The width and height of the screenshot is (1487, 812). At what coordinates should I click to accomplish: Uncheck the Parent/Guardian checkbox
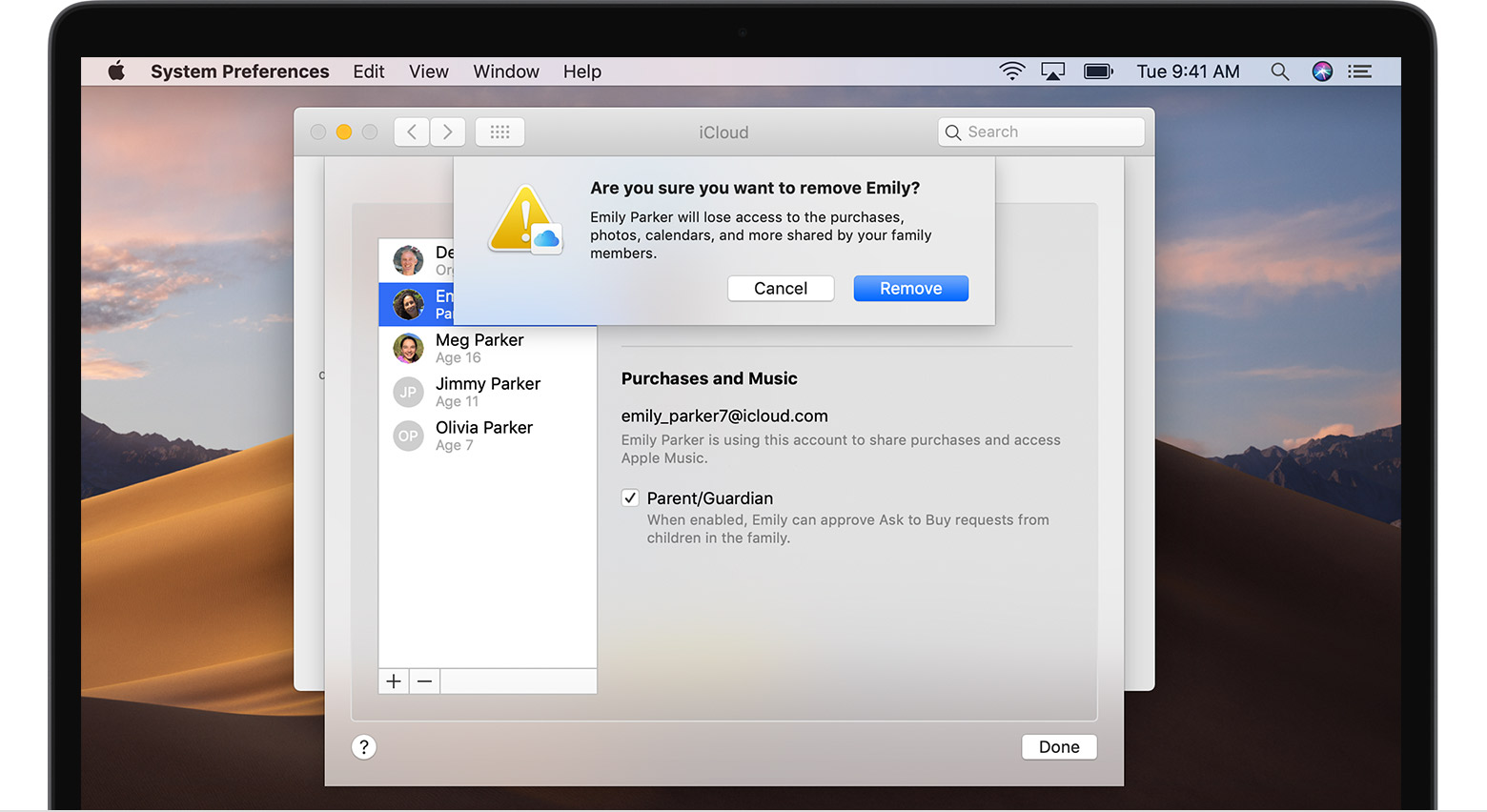click(x=630, y=497)
